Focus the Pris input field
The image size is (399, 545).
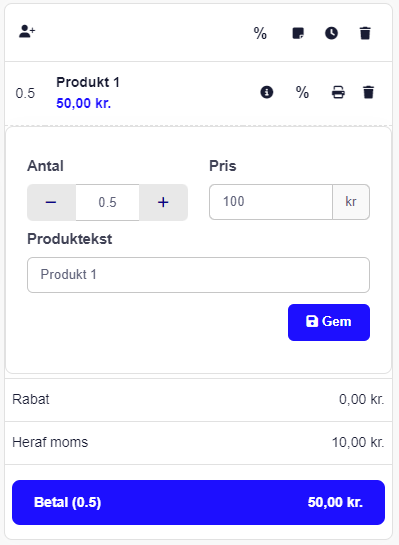point(271,202)
